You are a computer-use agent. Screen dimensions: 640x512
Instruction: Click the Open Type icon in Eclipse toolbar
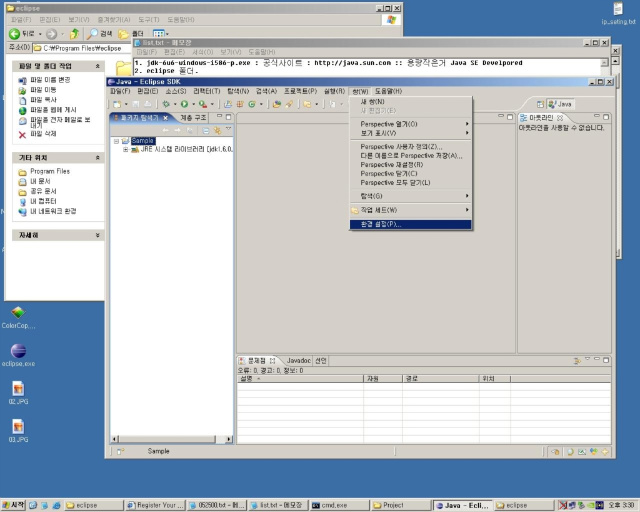click(x=277, y=104)
